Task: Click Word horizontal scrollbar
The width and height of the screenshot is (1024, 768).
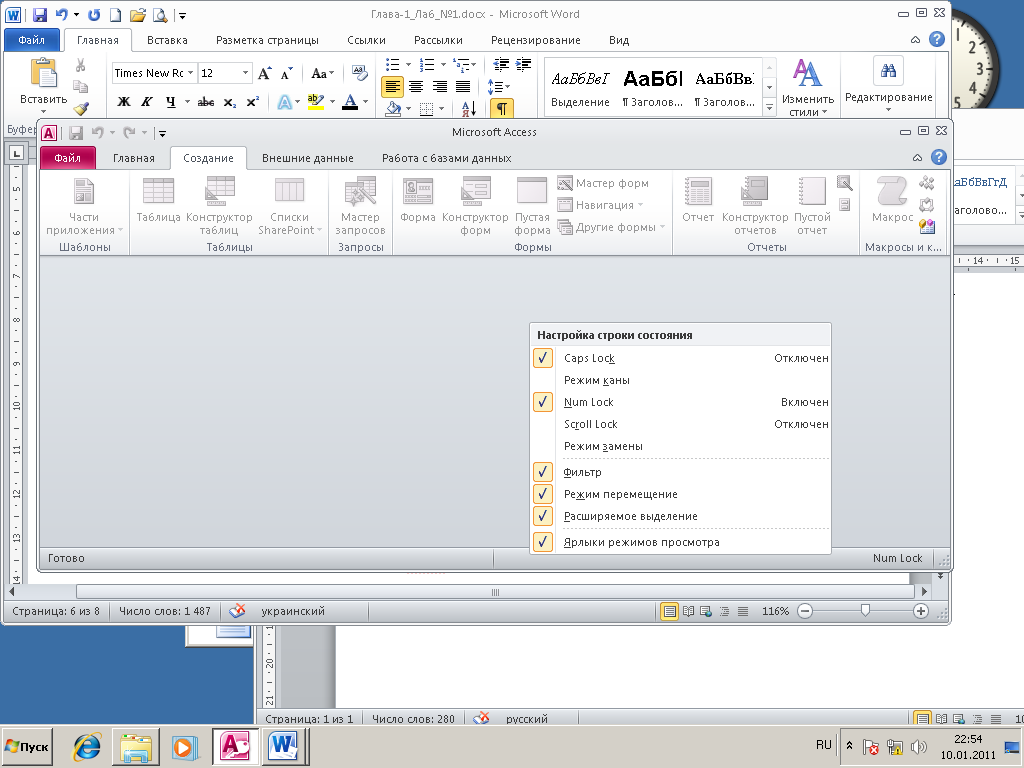Action: (495, 592)
